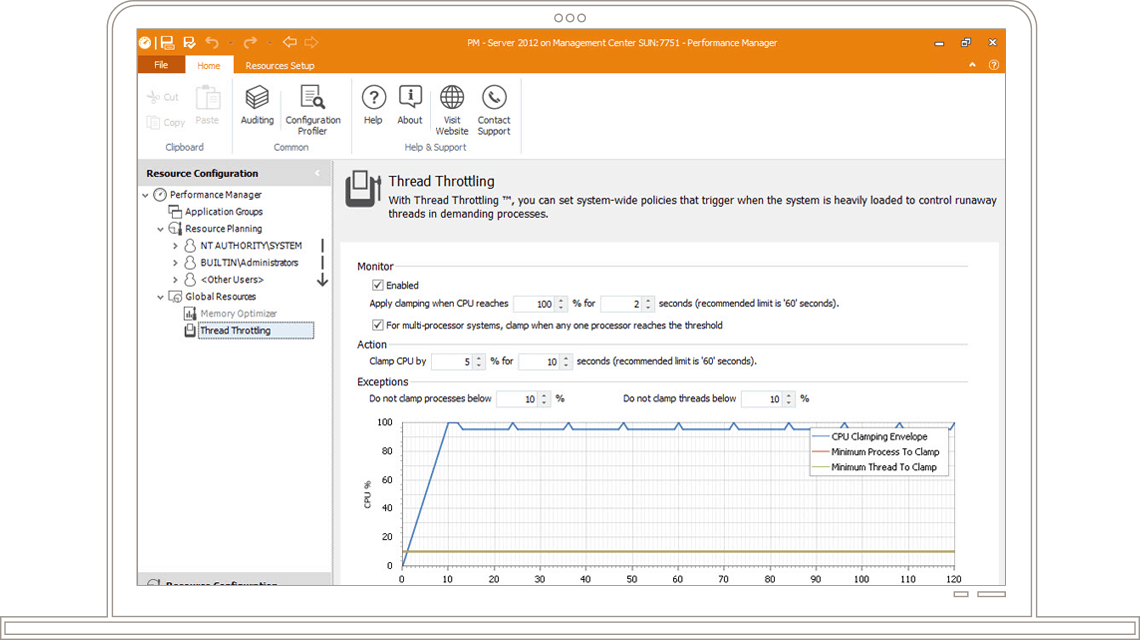Click the Cut scissors button
The image size is (1140, 640).
[162, 97]
